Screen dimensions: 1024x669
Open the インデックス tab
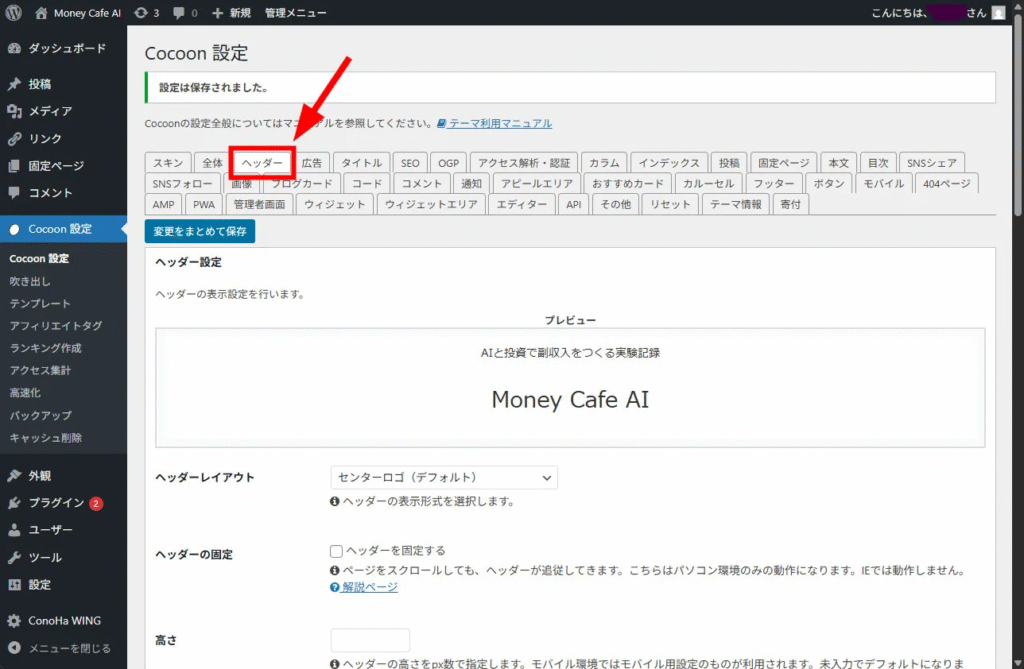click(x=669, y=163)
